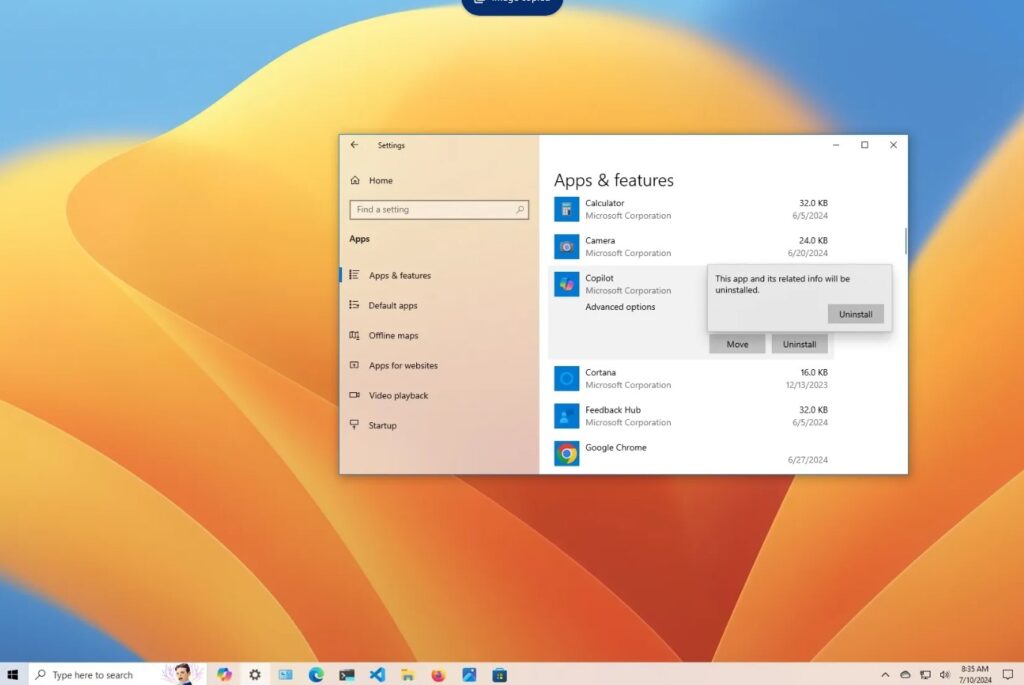
Task: Click the Uninstall button beside Move
Action: (x=799, y=344)
